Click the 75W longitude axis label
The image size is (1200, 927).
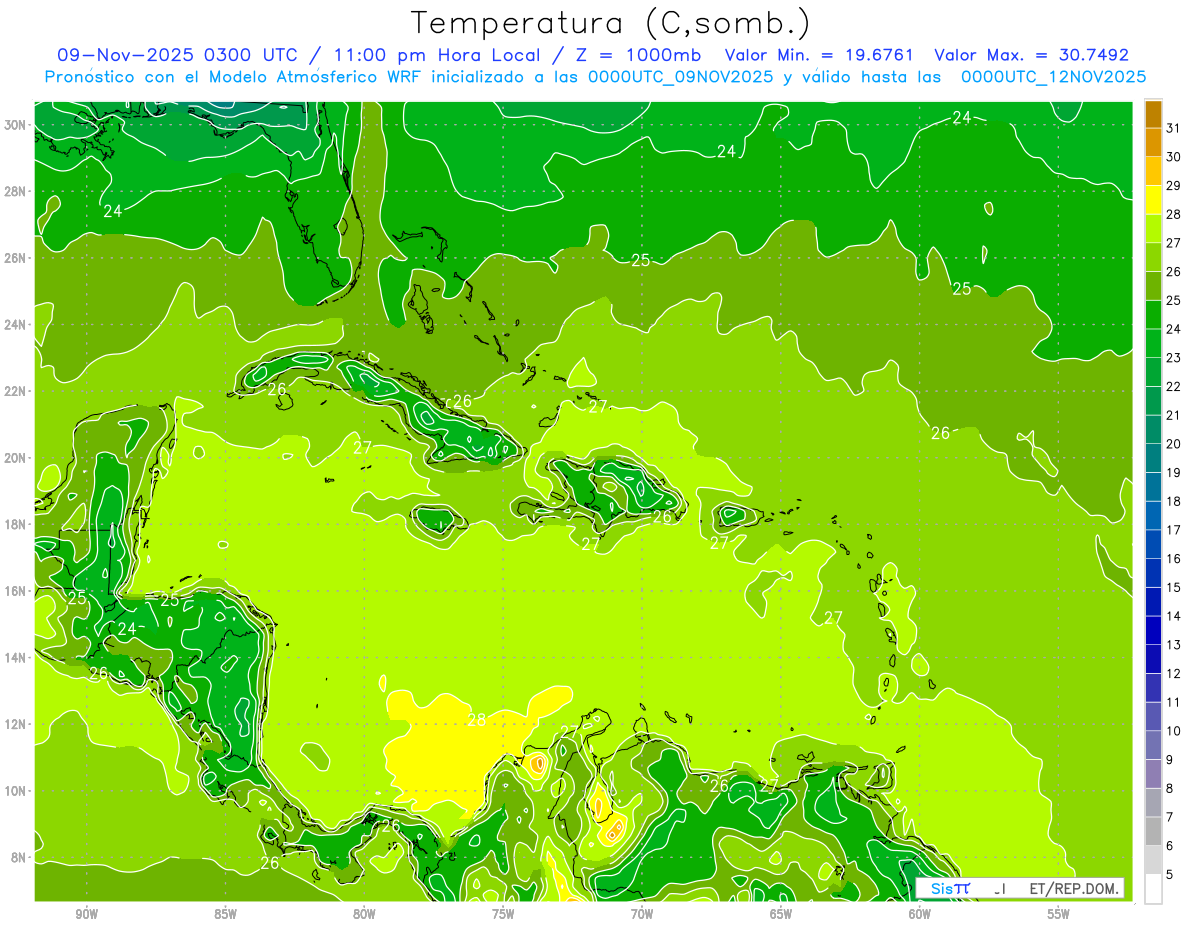click(x=503, y=914)
